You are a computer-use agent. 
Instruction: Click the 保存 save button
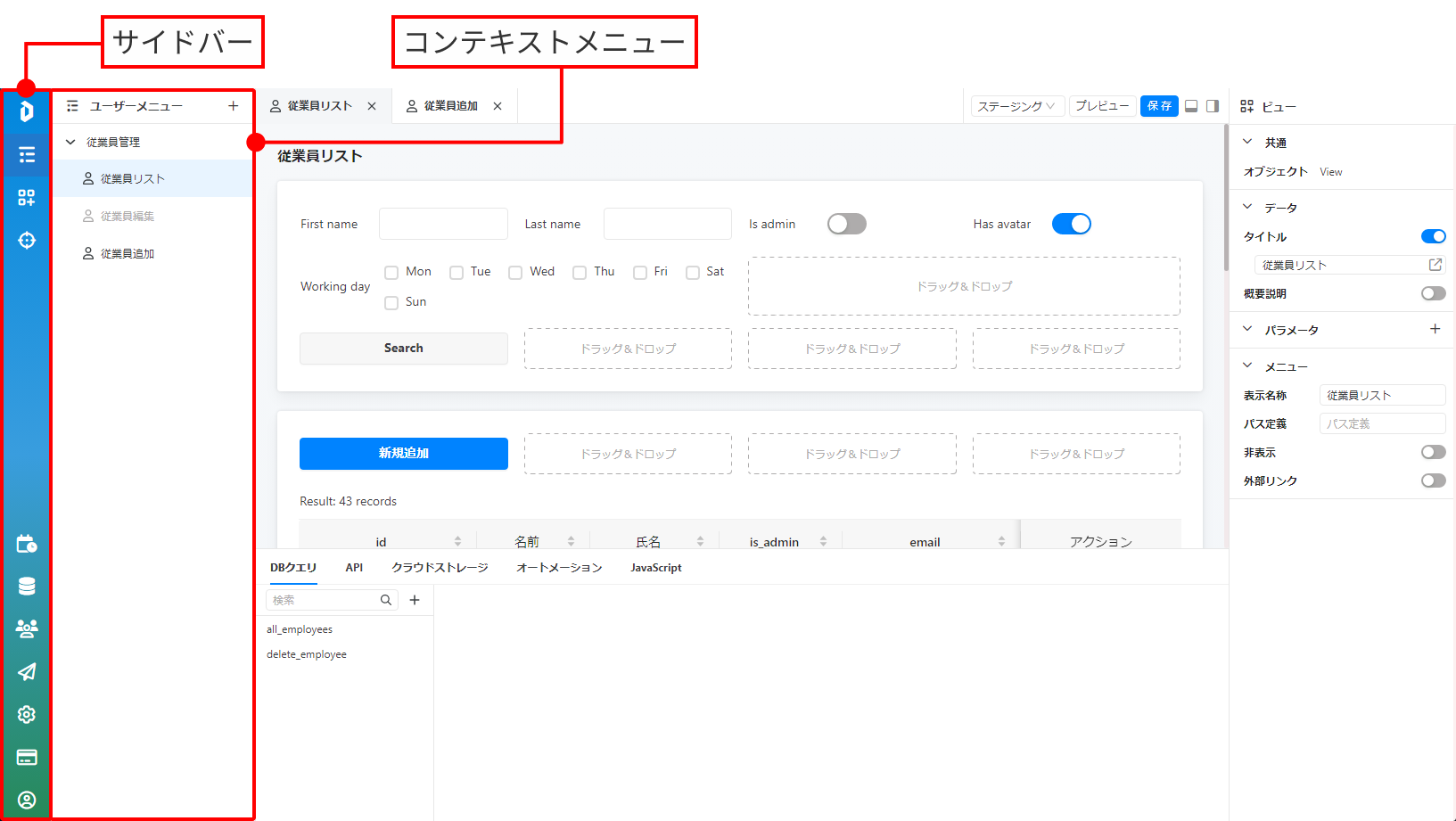pyautogui.click(x=1159, y=106)
